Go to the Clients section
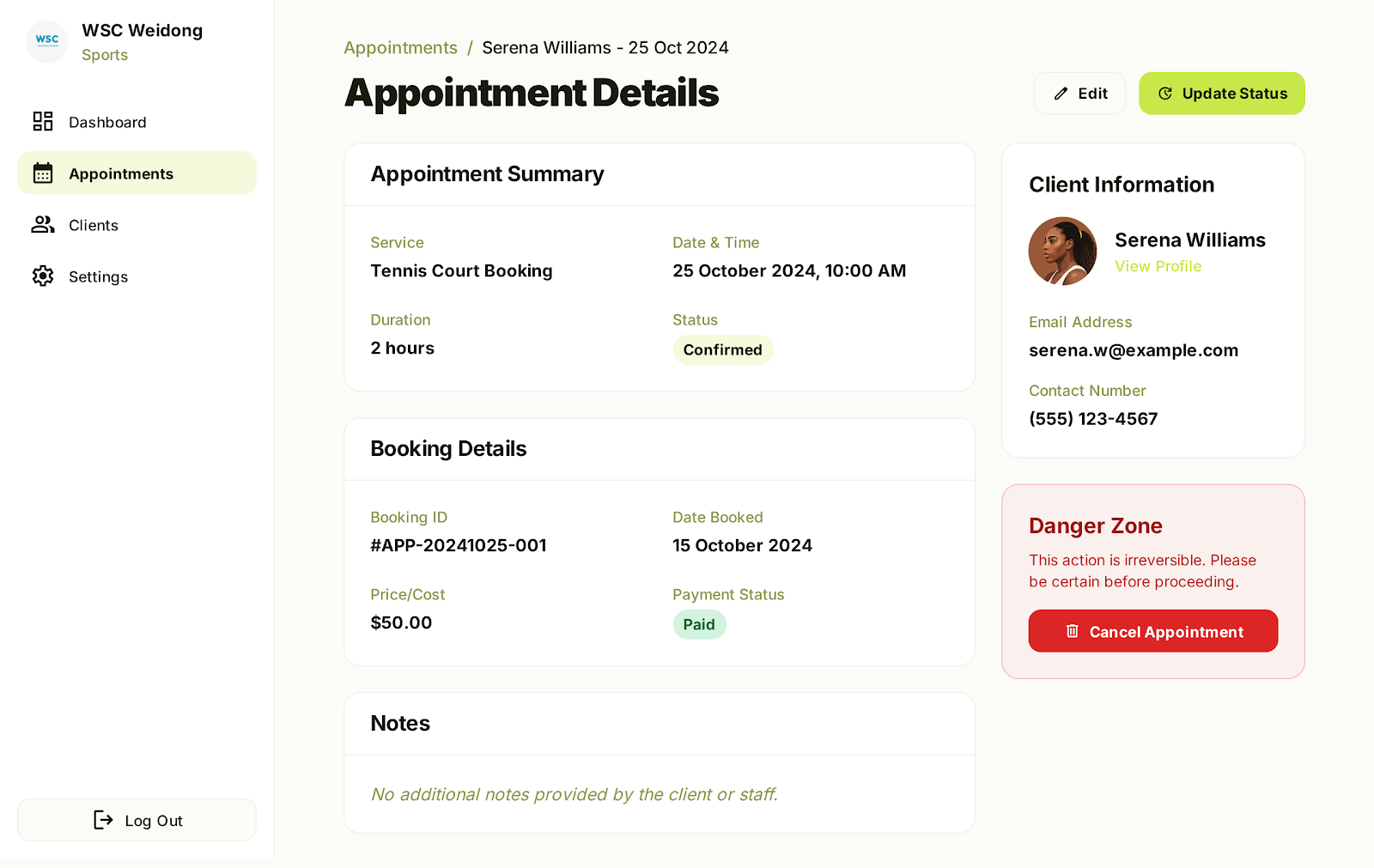The height and width of the screenshot is (868, 1374). (x=94, y=225)
